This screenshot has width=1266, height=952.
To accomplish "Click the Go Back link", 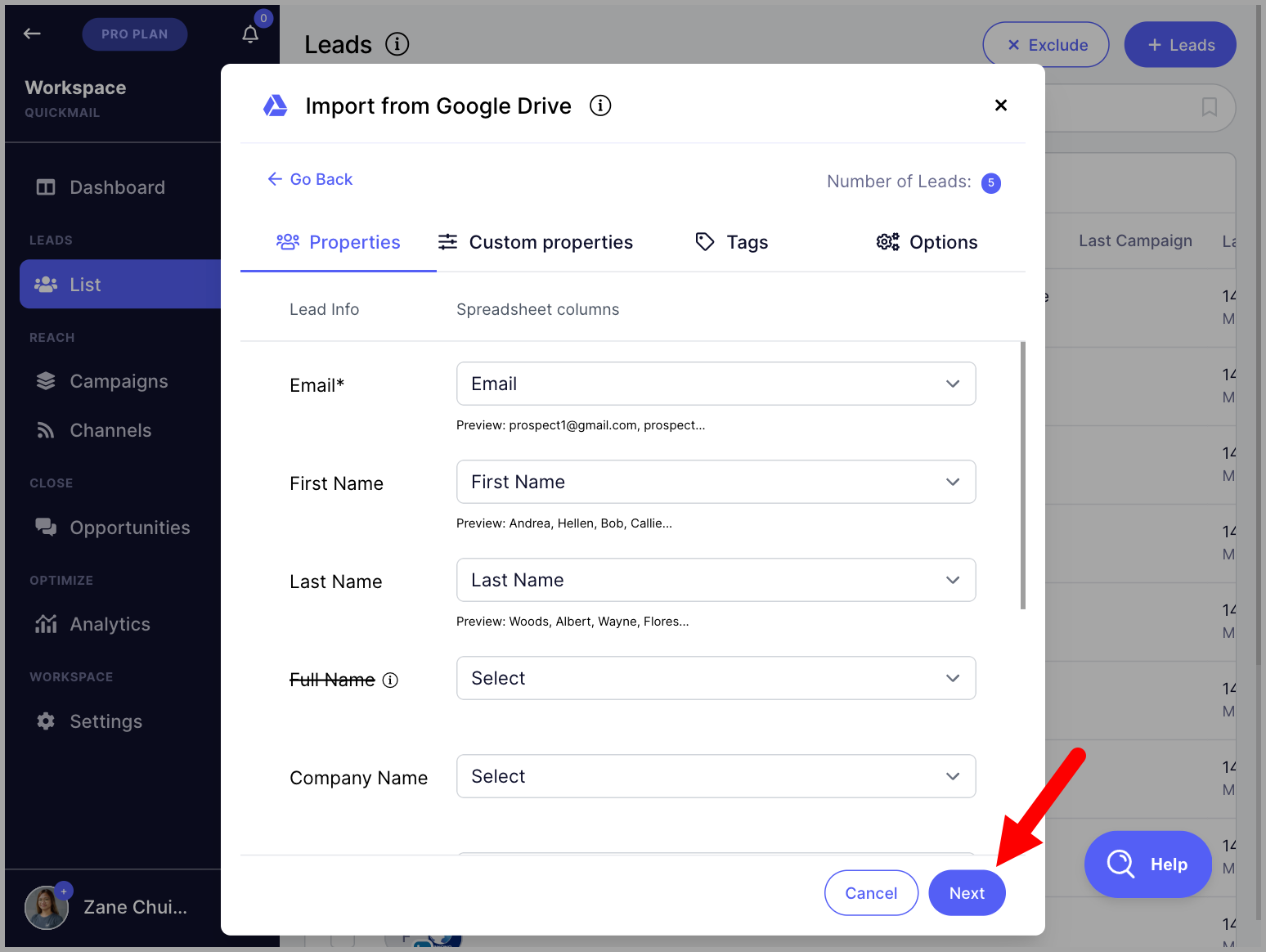I will coord(310,179).
